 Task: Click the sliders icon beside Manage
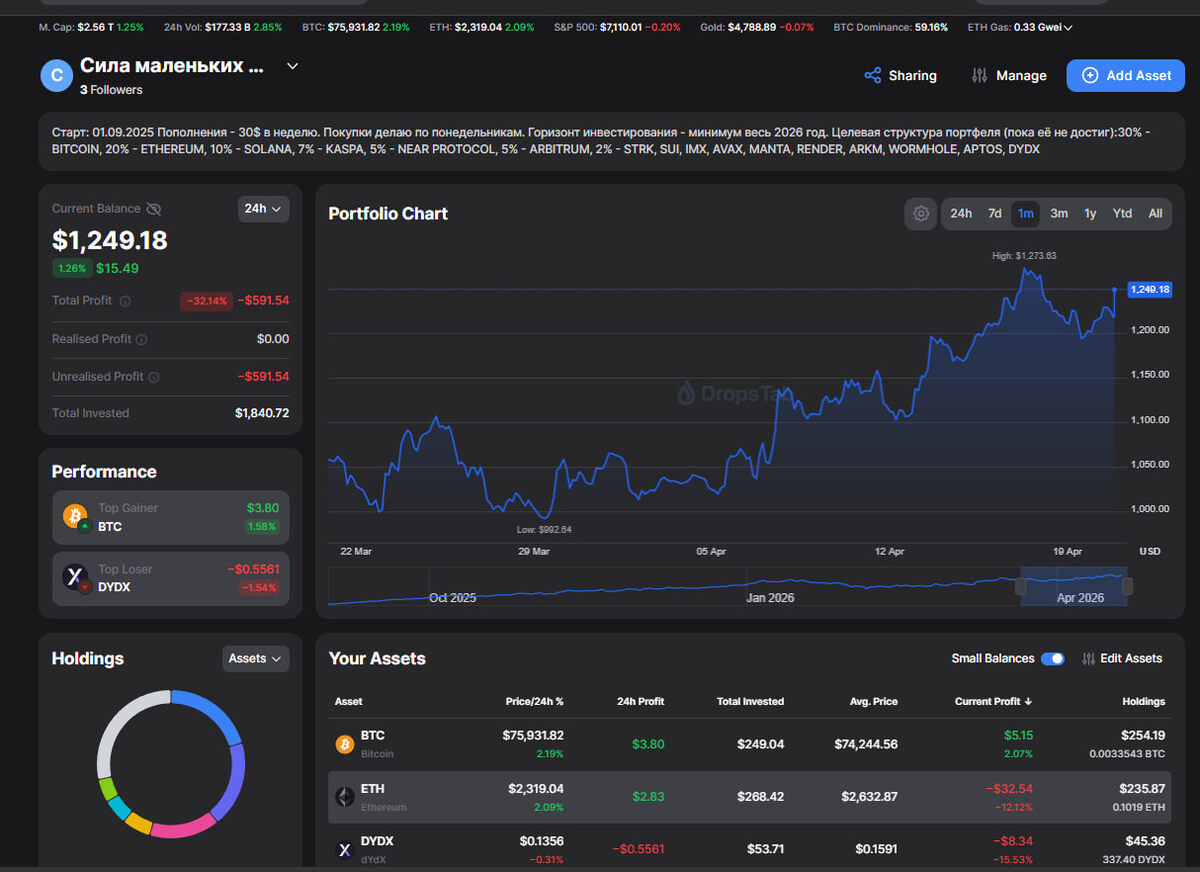pyautogui.click(x=979, y=75)
